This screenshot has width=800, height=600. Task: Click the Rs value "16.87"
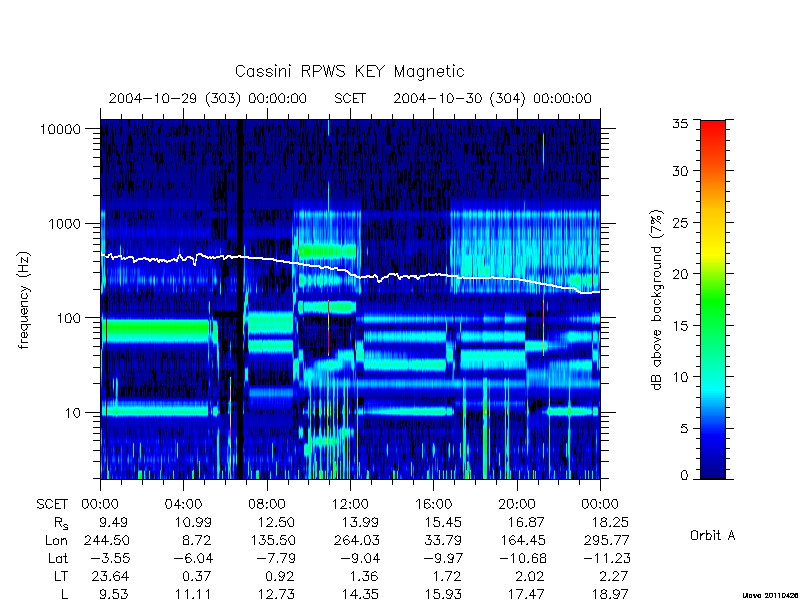(525, 523)
